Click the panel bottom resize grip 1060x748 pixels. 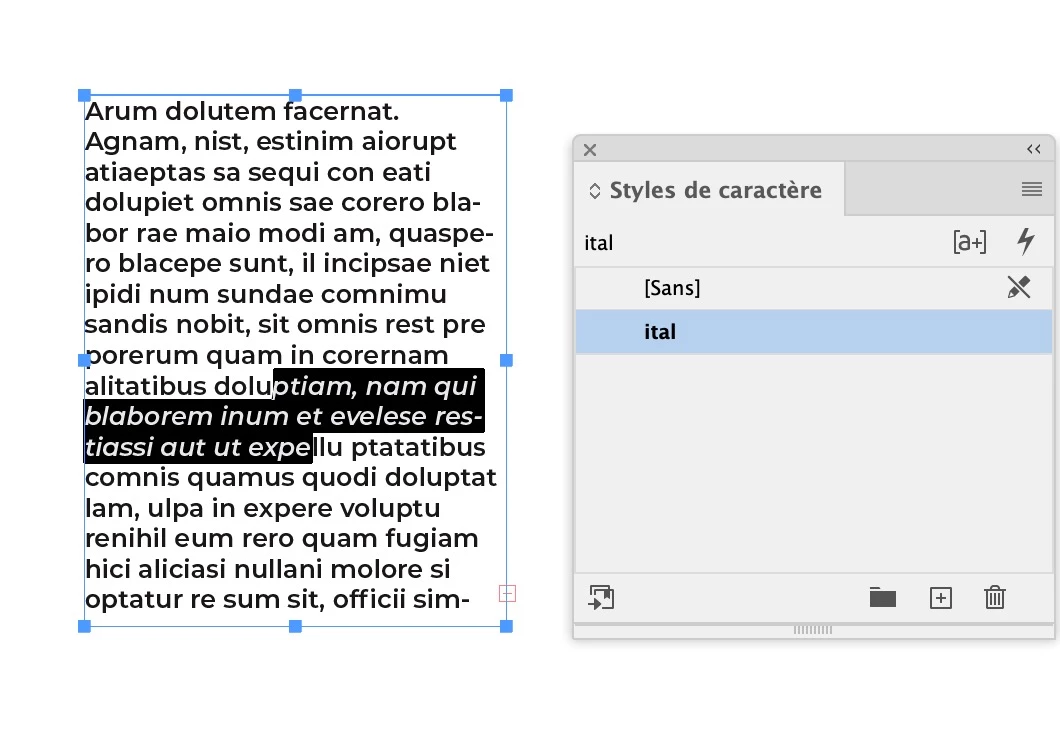coord(813,630)
